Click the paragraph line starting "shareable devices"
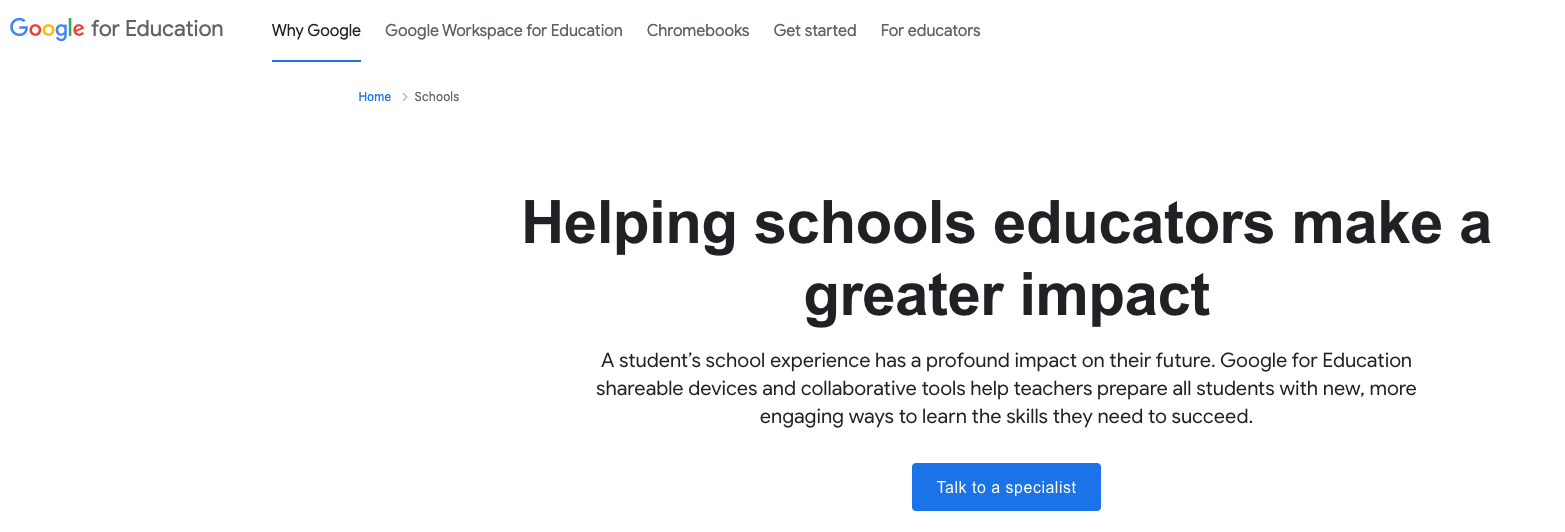The width and height of the screenshot is (1565, 532). (x=1006, y=388)
